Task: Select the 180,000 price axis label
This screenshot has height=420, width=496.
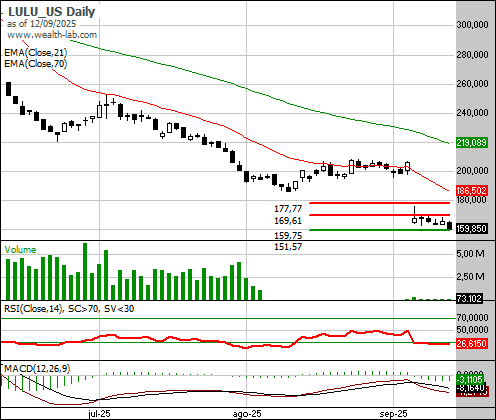Action: [472, 200]
